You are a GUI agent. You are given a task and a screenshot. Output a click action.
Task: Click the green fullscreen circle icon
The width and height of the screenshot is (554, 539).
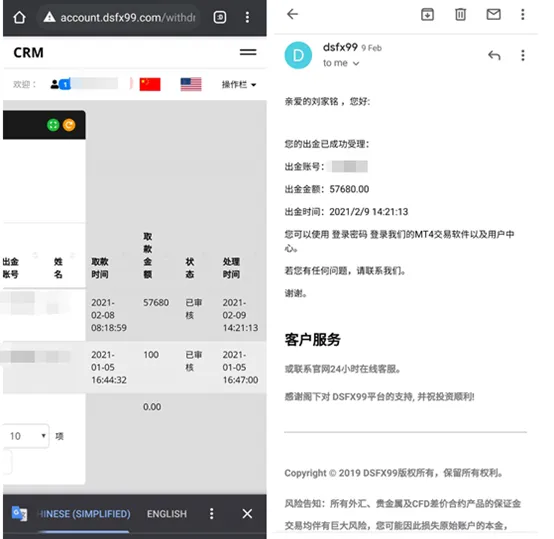point(53,125)
